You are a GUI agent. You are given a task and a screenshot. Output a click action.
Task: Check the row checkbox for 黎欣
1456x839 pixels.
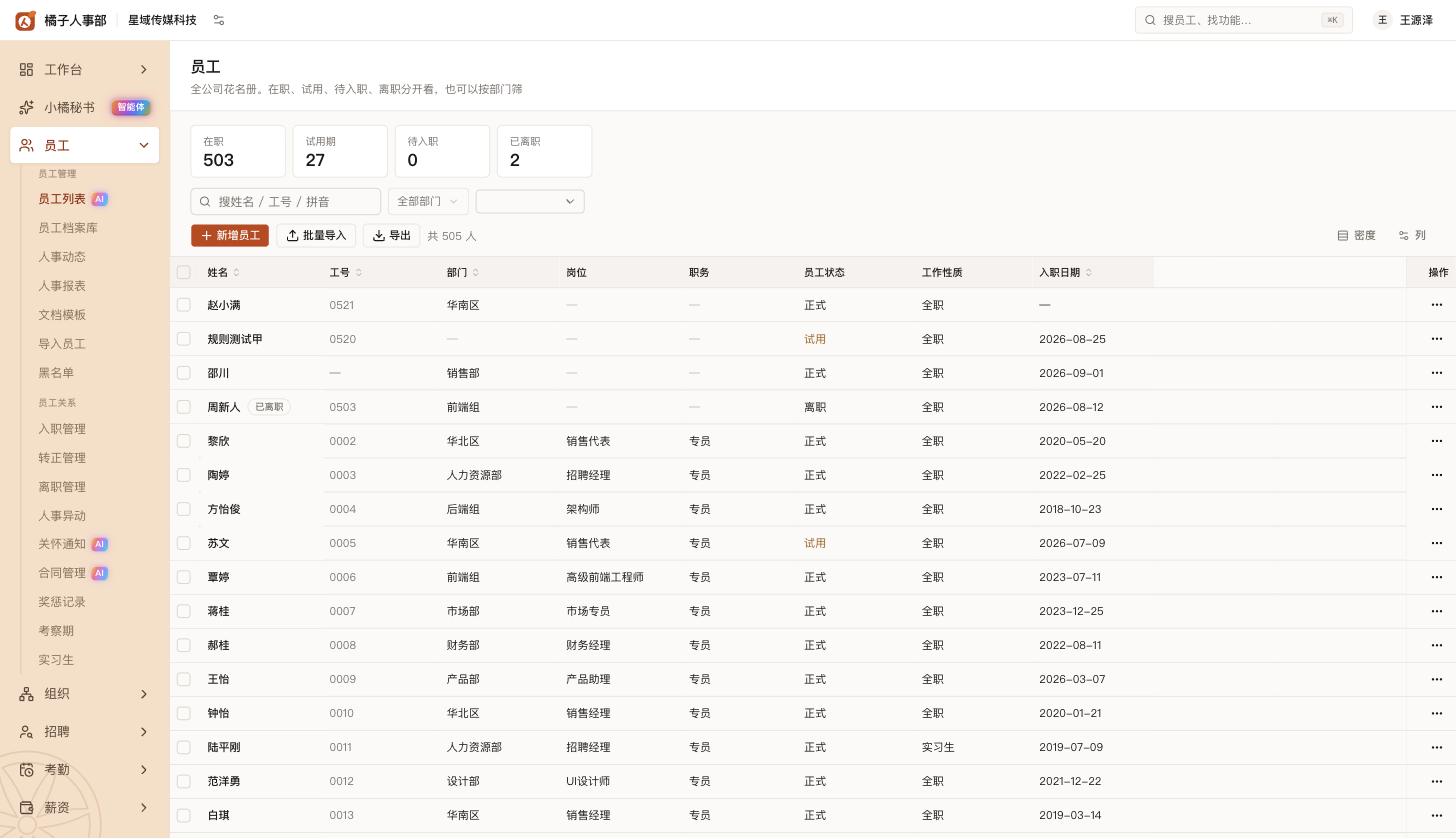point(184,441)
